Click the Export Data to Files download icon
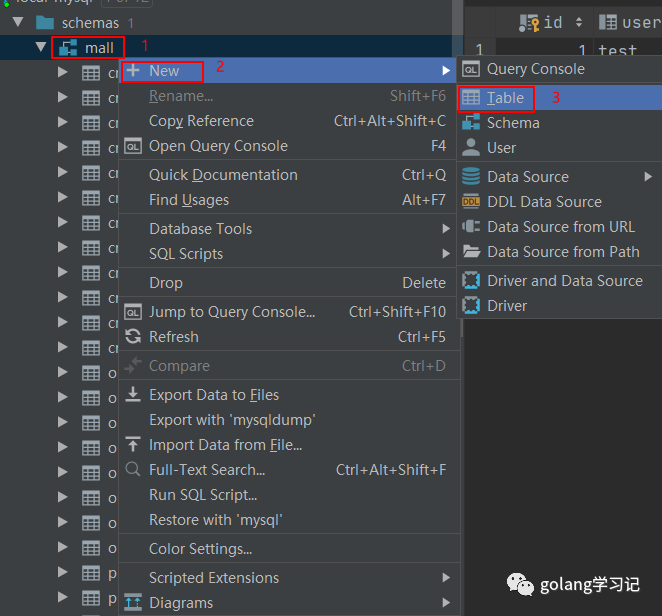662x616 pixels. coord(133,395)
